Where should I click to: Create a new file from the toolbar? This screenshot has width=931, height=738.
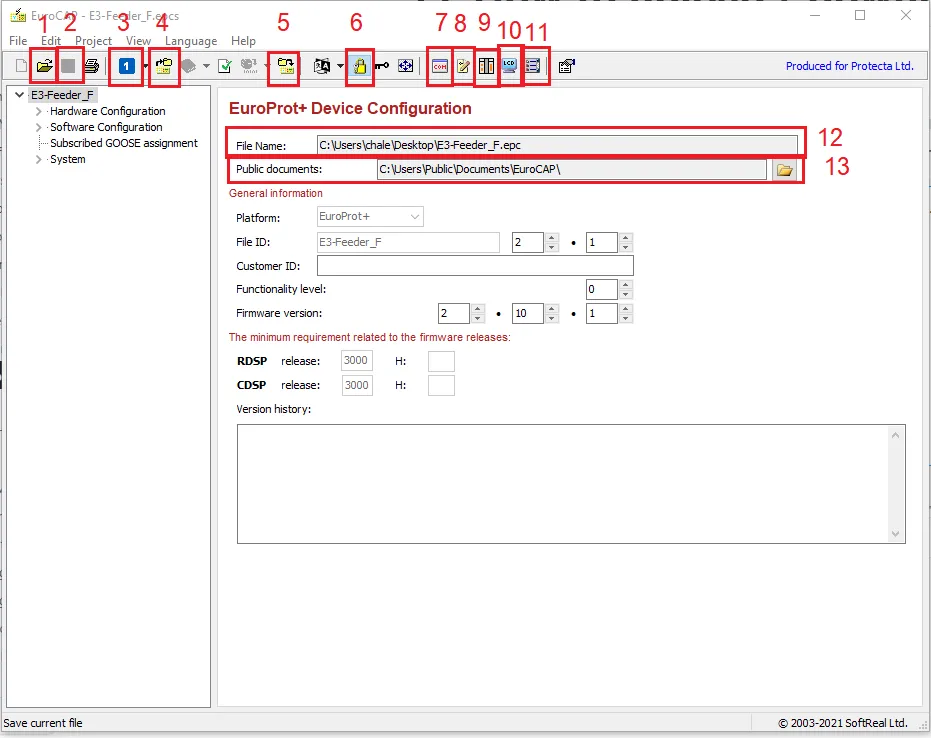pos(21,66)
